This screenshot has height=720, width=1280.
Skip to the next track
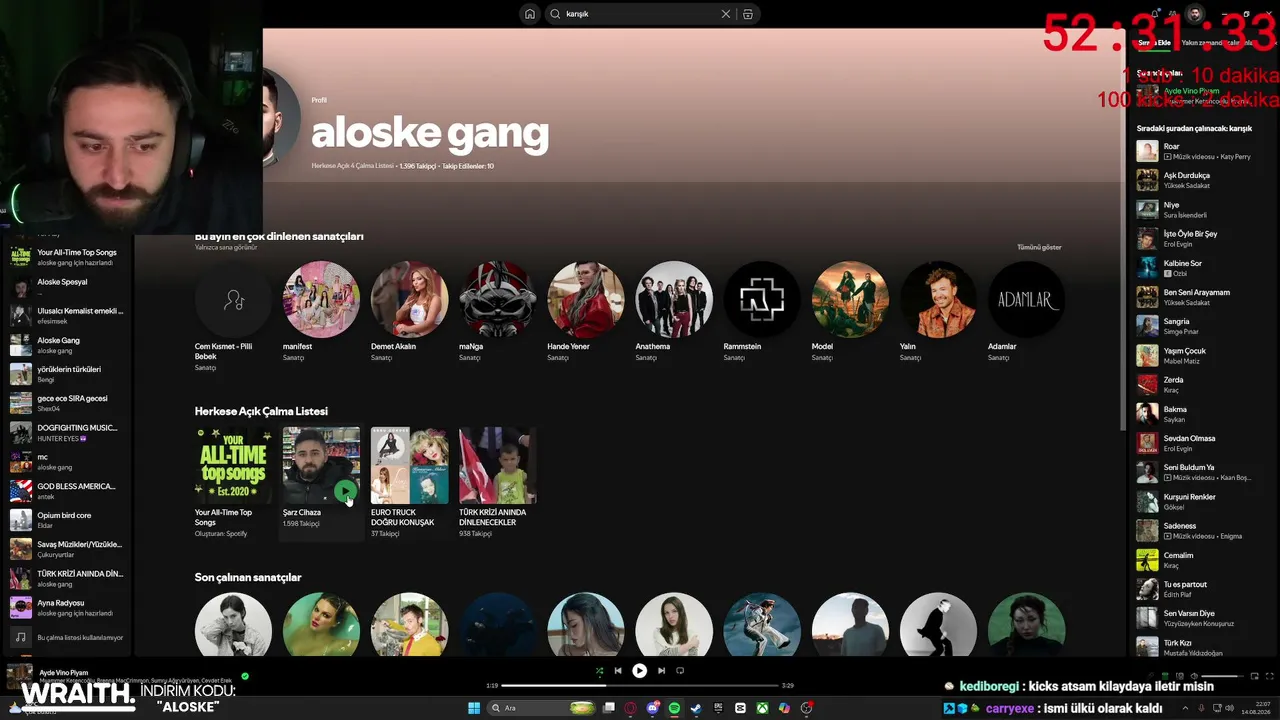tap(661, 671)
